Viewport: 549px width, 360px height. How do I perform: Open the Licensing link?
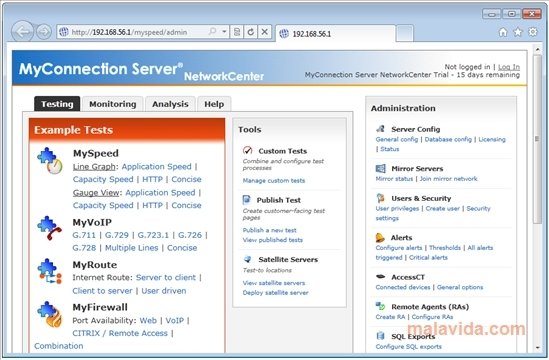pyautogui.click(x=492, y=139)
